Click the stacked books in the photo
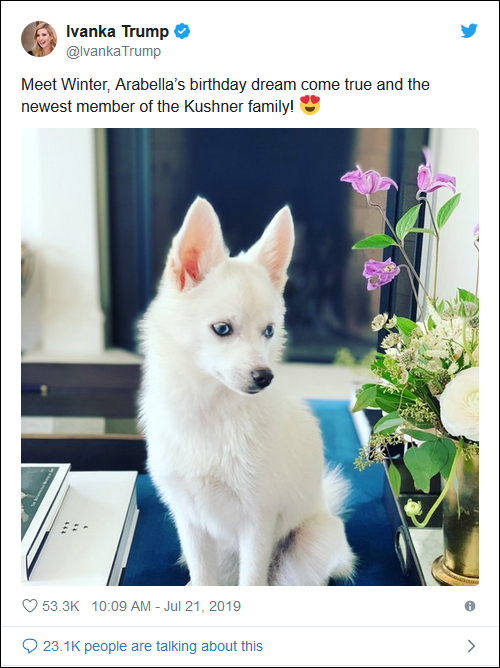 [x=79, y=524]
